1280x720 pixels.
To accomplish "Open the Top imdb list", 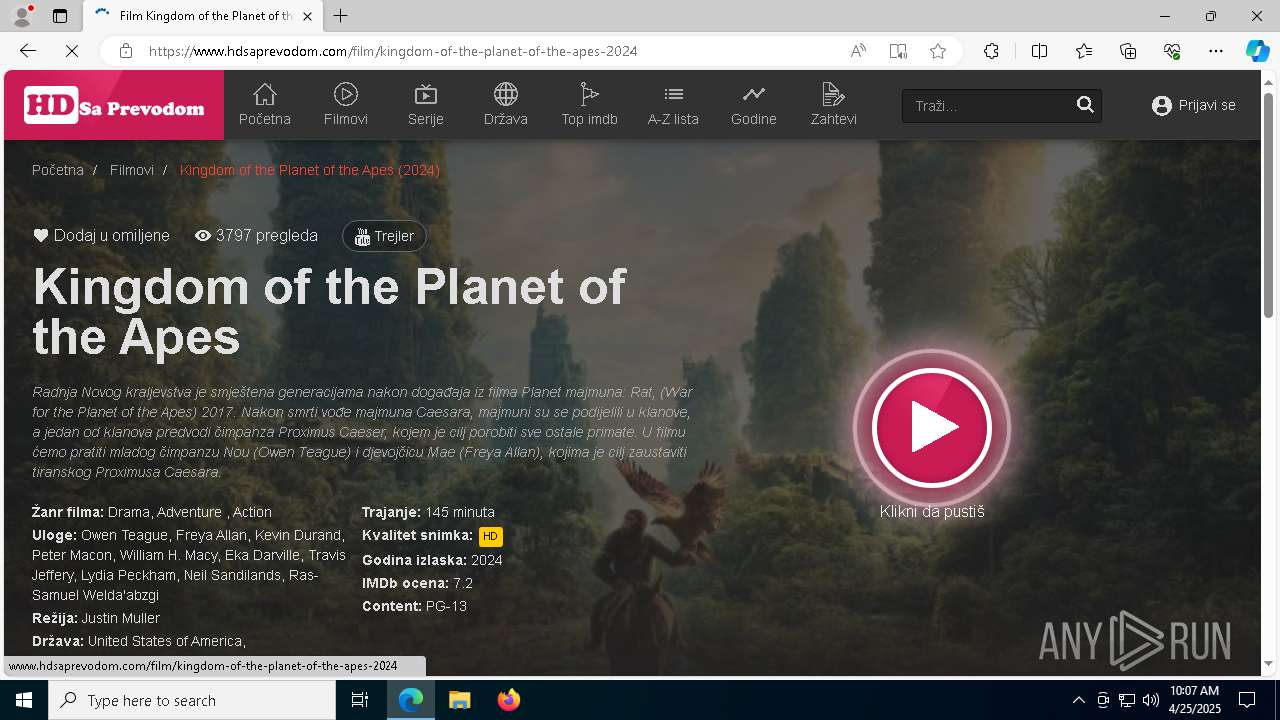I will pyautogui.click(x=589, y=105).
